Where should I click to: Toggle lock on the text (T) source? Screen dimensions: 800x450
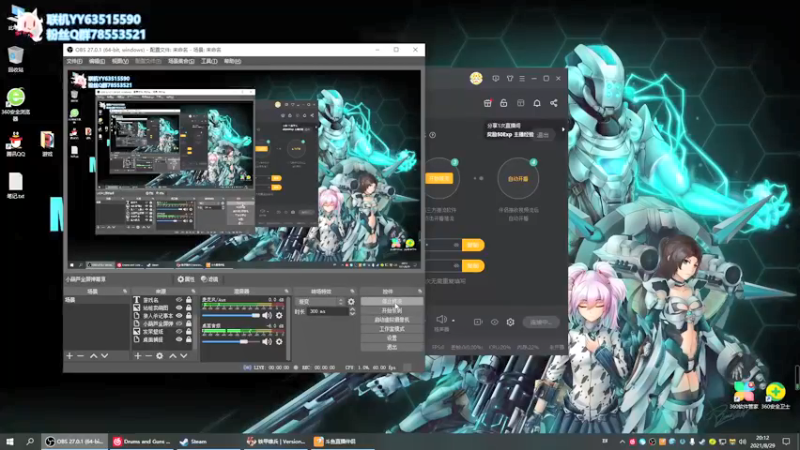(x=189, y=300)
